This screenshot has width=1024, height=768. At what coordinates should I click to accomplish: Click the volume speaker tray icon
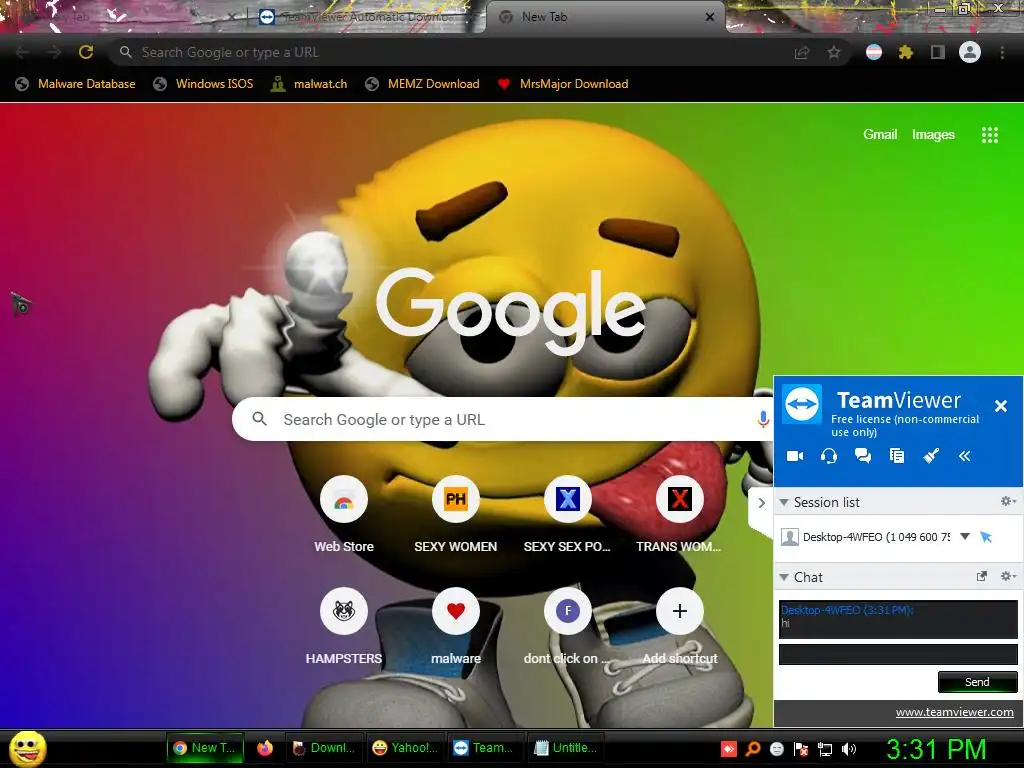pyautogui.click(x=848, y=749)
